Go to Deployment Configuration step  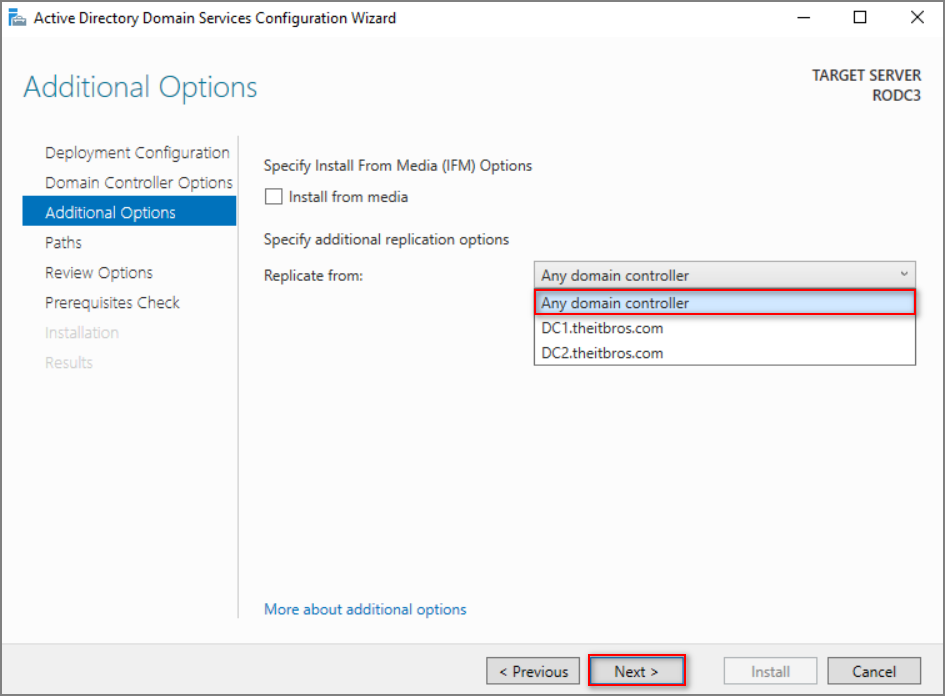(x=137, y=152)
